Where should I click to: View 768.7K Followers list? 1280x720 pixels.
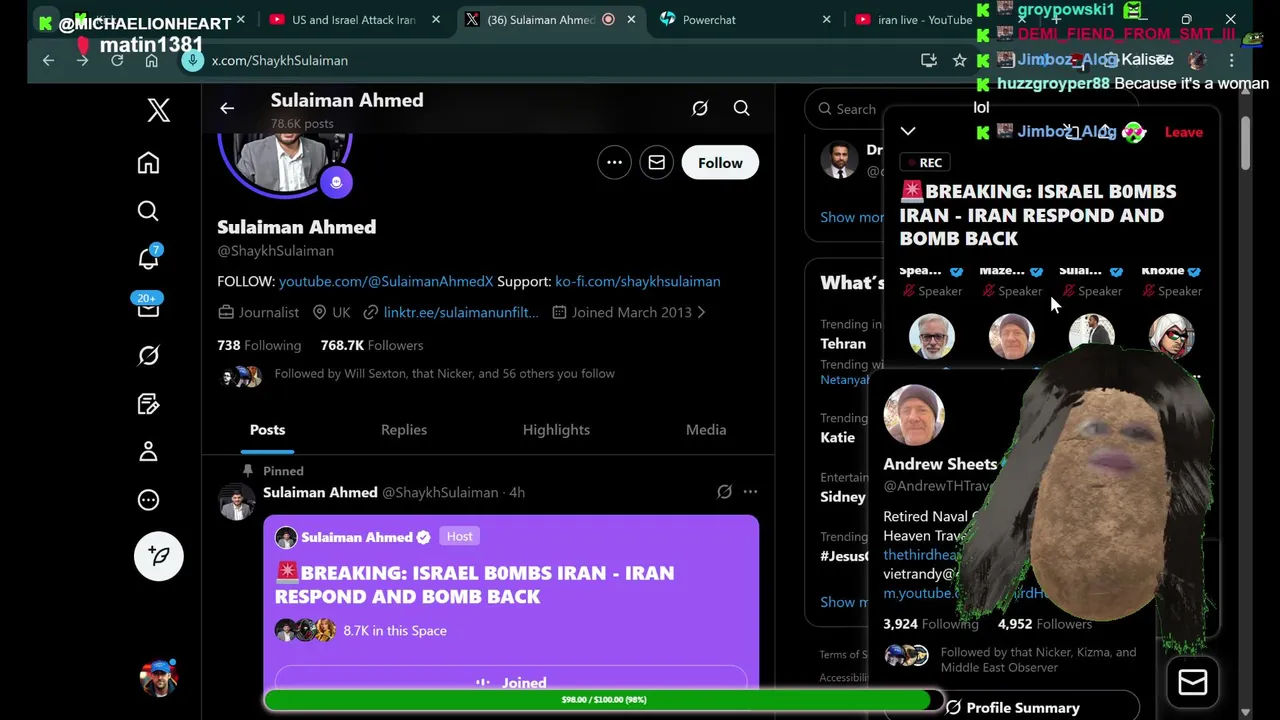coord(372,345)
